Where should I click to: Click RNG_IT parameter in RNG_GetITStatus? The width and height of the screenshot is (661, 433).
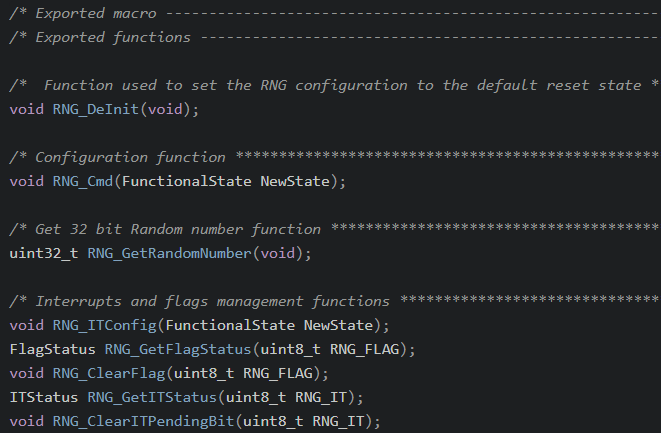pos(321,398)
